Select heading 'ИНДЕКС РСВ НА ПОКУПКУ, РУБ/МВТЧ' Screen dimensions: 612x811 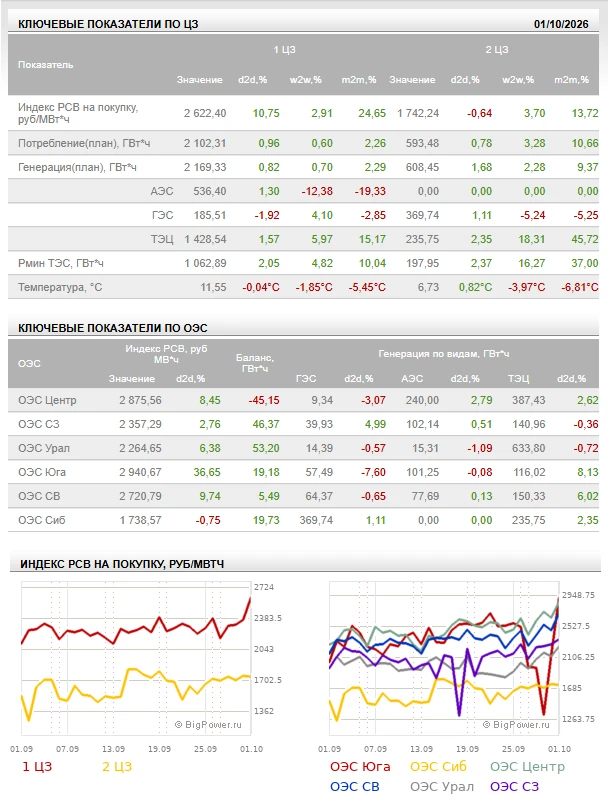tap(122, 564)
